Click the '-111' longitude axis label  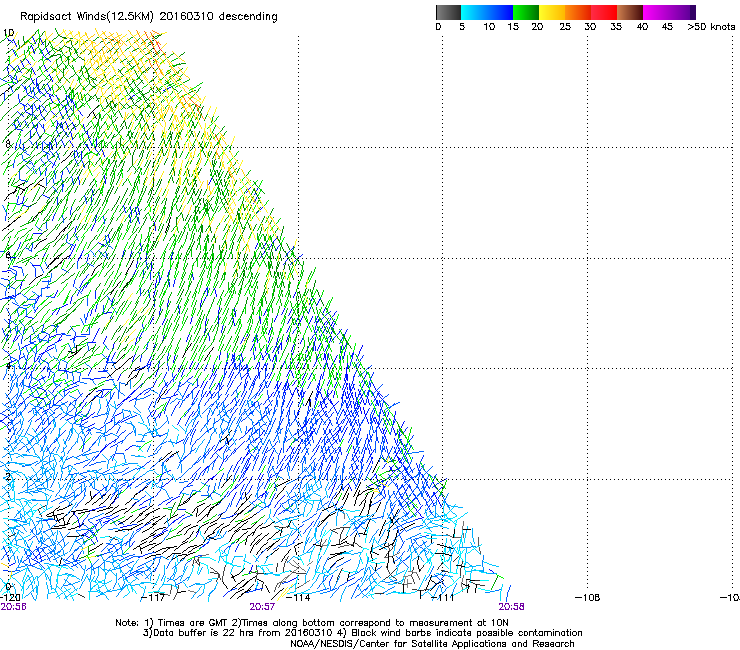(x=443, y=598)
